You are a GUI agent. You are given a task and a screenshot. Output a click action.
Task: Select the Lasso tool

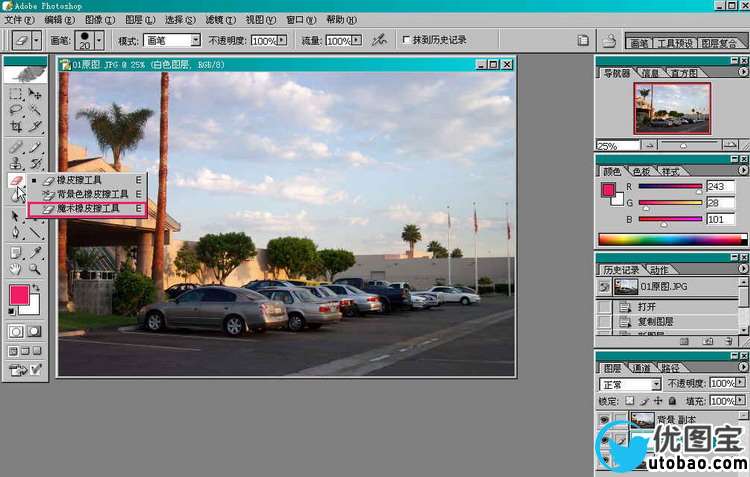(15, 111)
